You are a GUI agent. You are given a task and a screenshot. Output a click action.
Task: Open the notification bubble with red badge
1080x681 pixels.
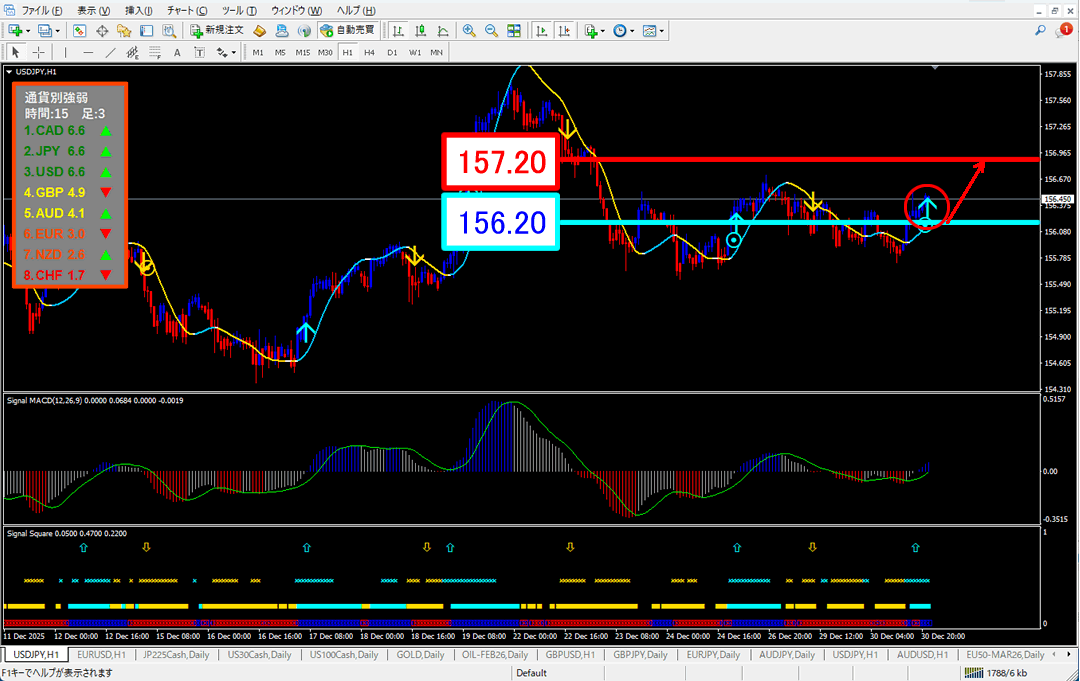pyautogui.click(x=1063, y=31)
